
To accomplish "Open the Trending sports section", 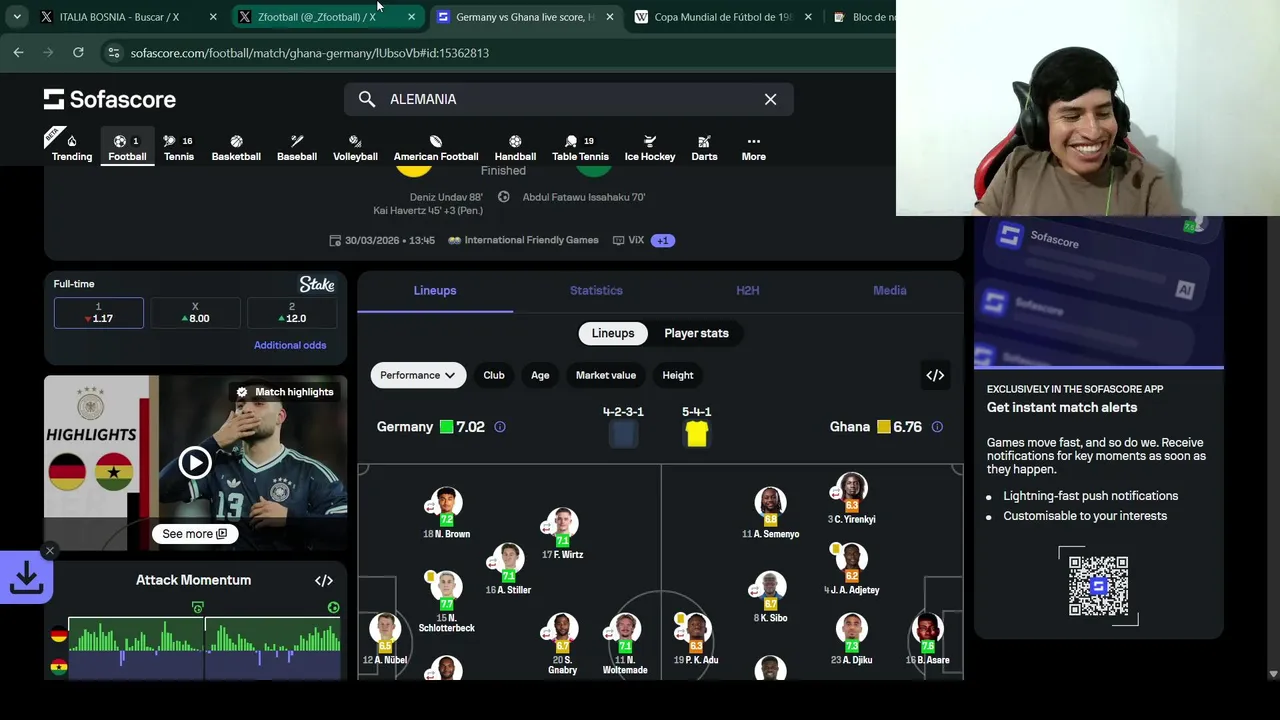I will [71, 148].
